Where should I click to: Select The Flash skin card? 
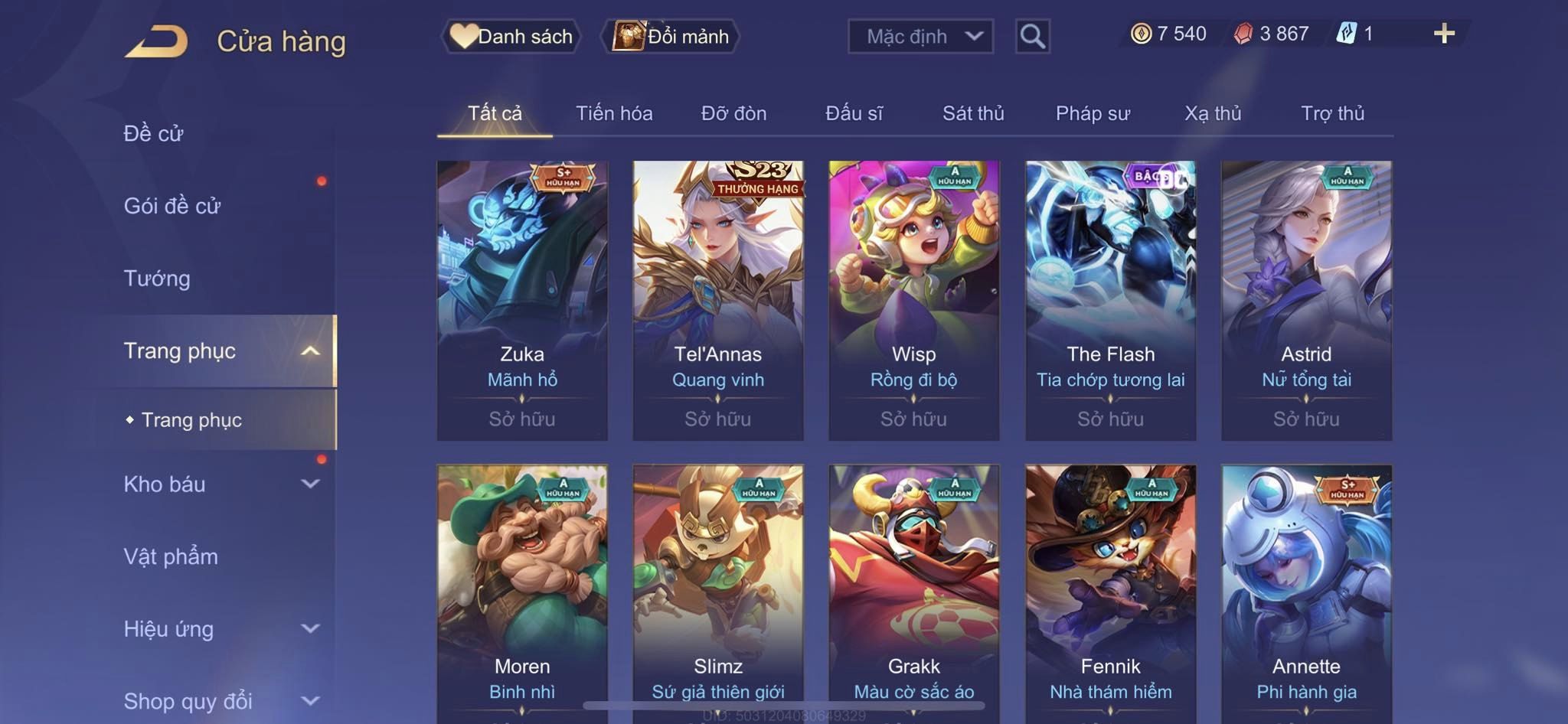pyautogui.click(x=1110, y=300)
